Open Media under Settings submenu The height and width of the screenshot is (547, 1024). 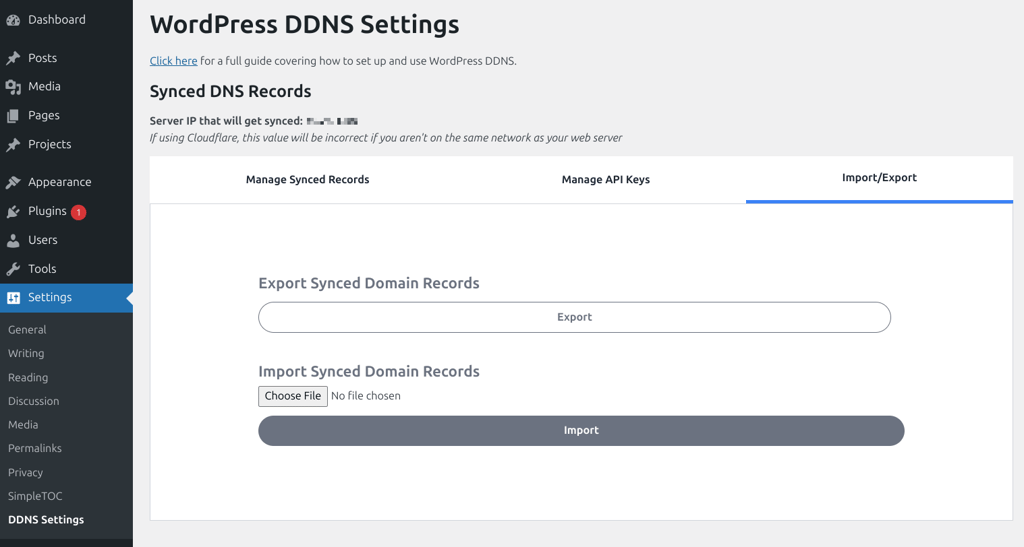(x=23, y=424)
